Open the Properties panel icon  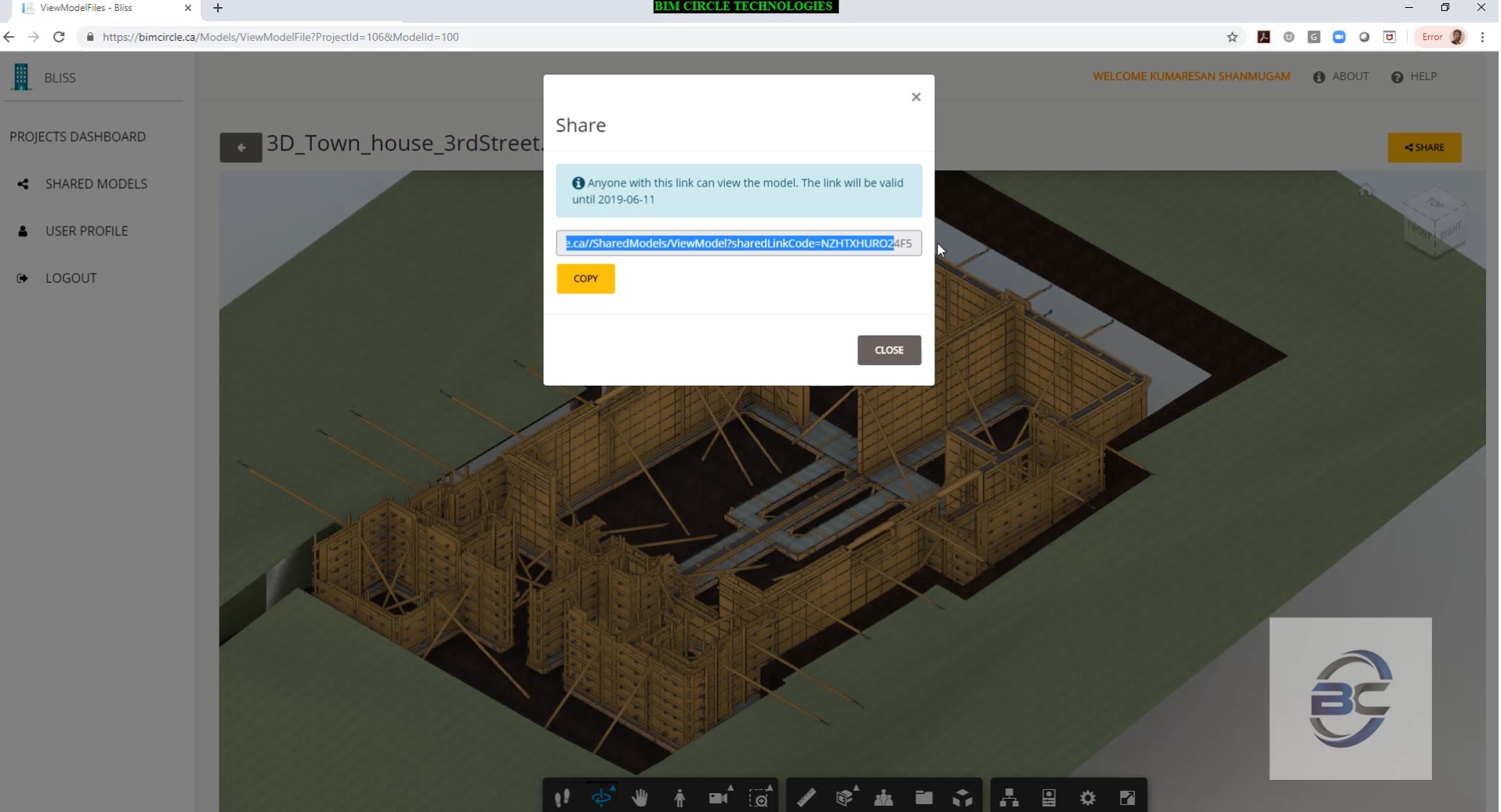(x=1049, y=798)
